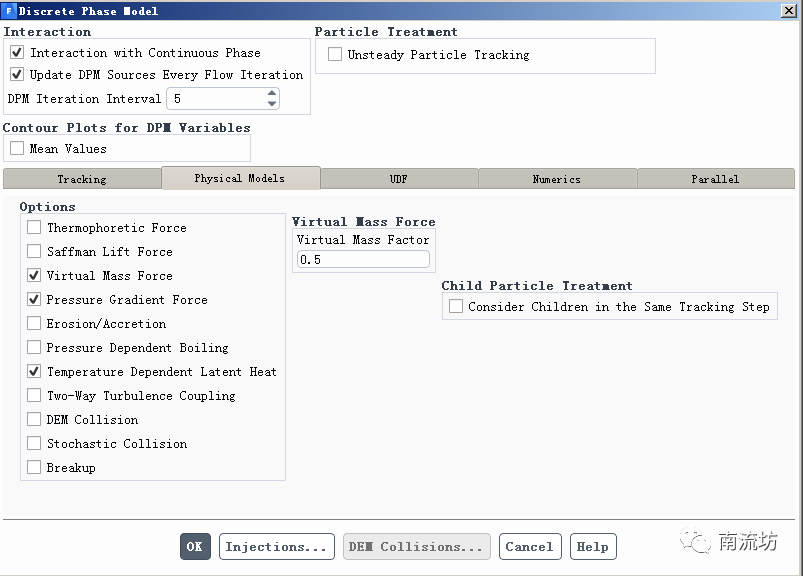Disable Interaction with Continuous Phase

[17, 53]
